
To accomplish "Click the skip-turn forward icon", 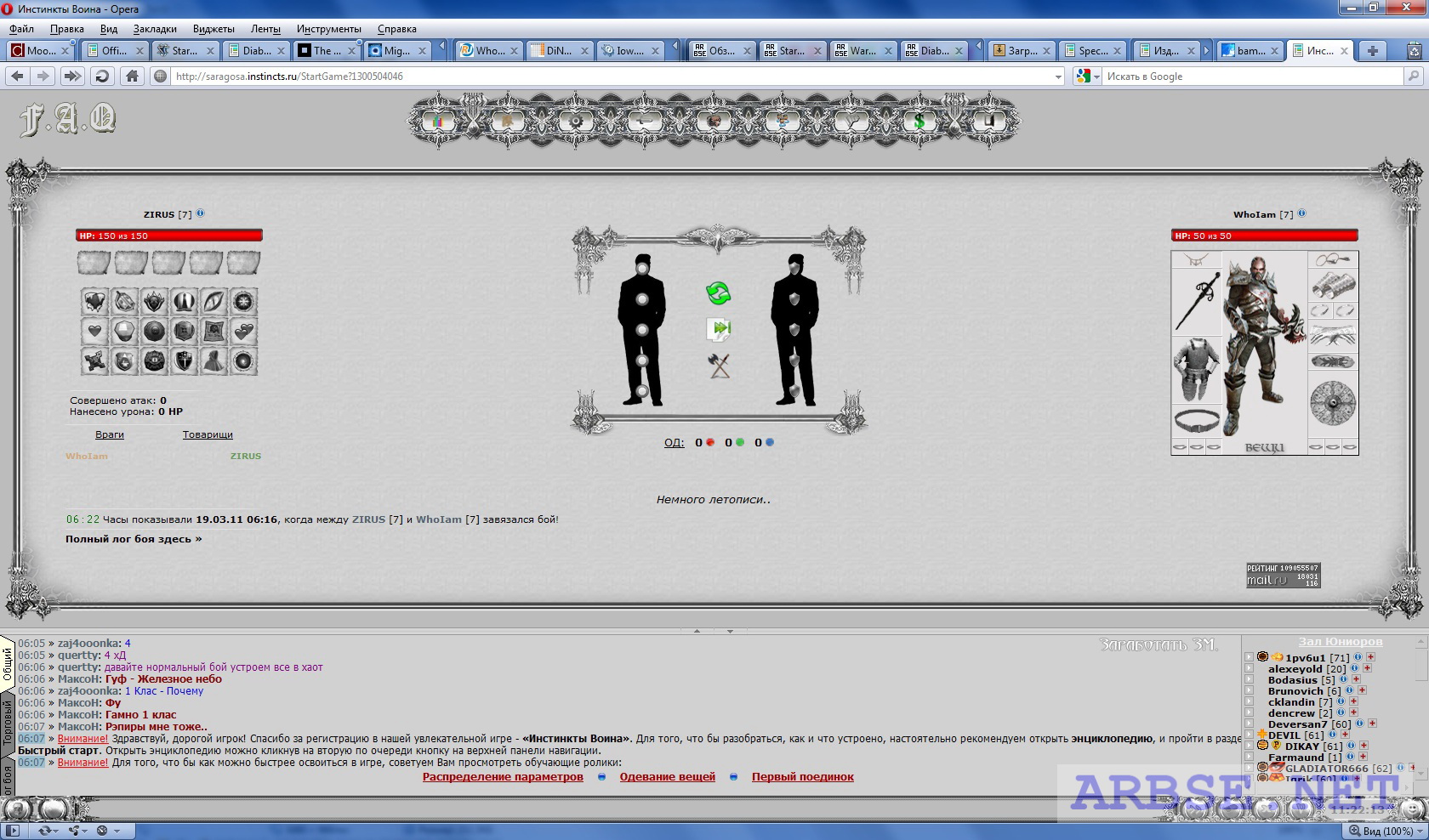I will click(719, 329).
